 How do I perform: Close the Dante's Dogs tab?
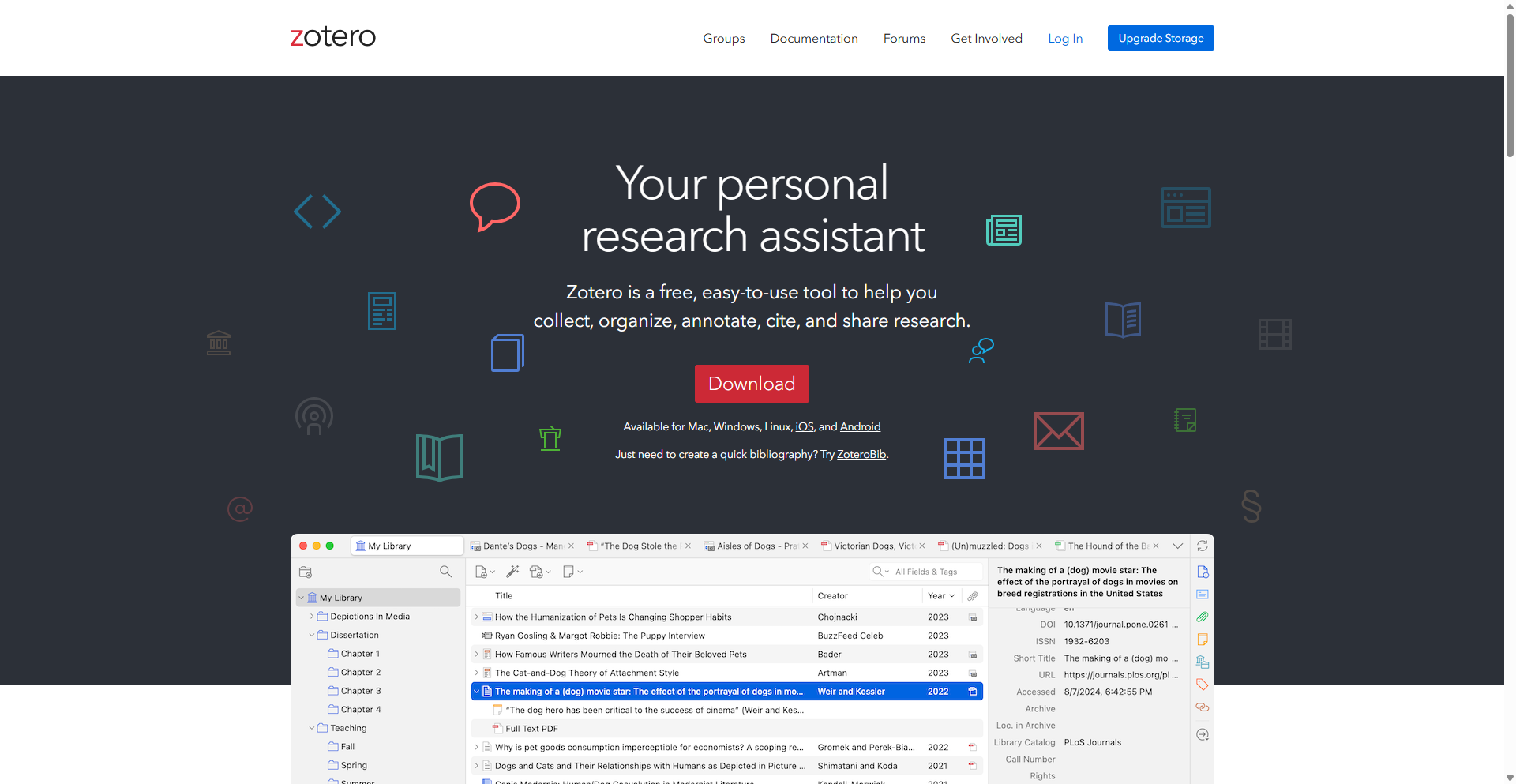tap(572, 546)
